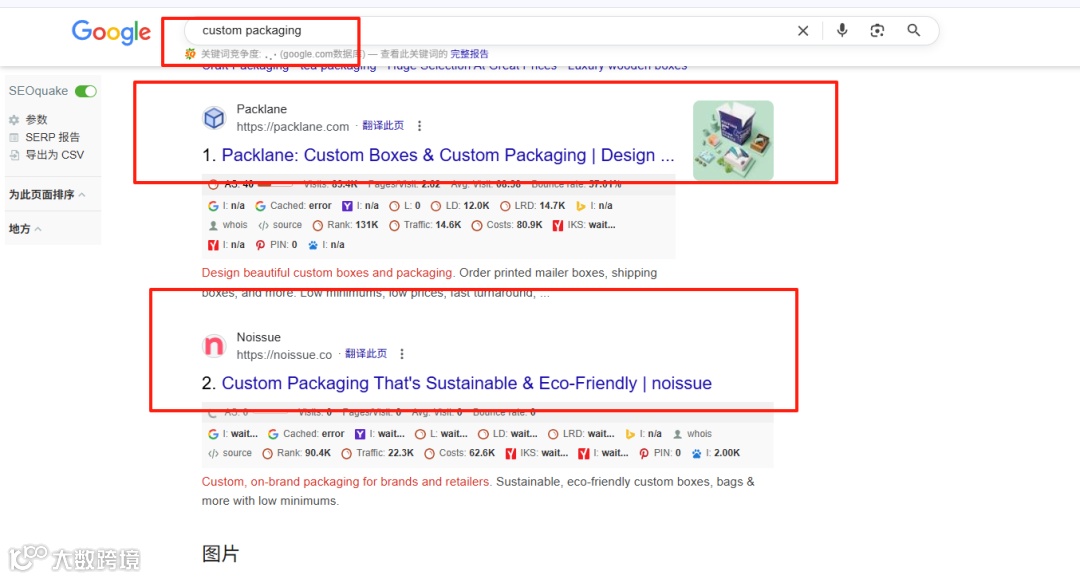This screenshot has height=579, width=1080.
Task: Click the 图片 images heading
Action: tap(220, 554)
